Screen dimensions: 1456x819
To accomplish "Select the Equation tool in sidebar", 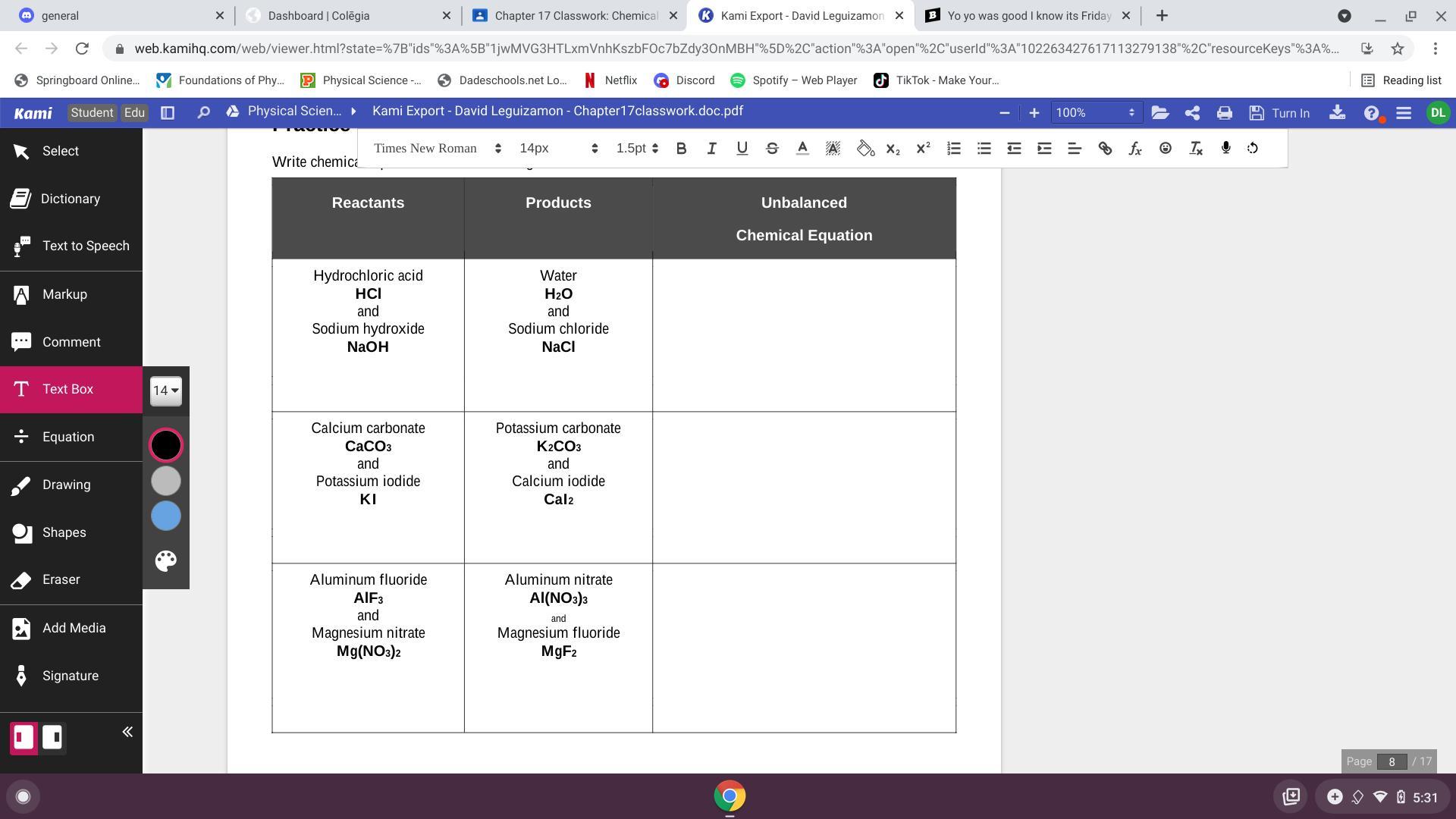I will point(68,437).
